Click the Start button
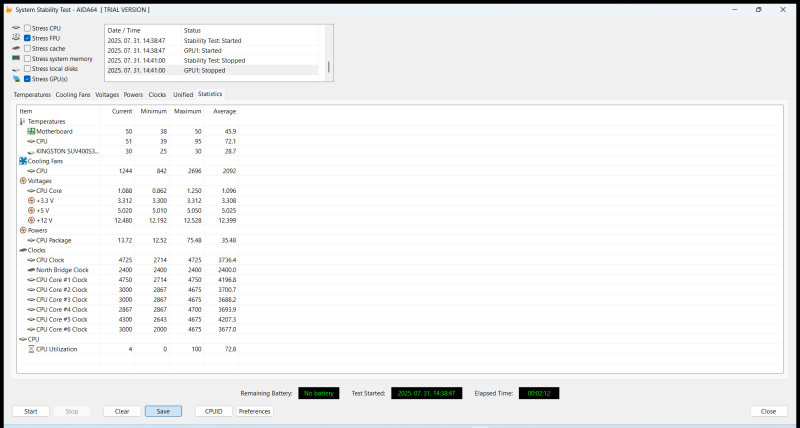 click(x=31, y=411)
